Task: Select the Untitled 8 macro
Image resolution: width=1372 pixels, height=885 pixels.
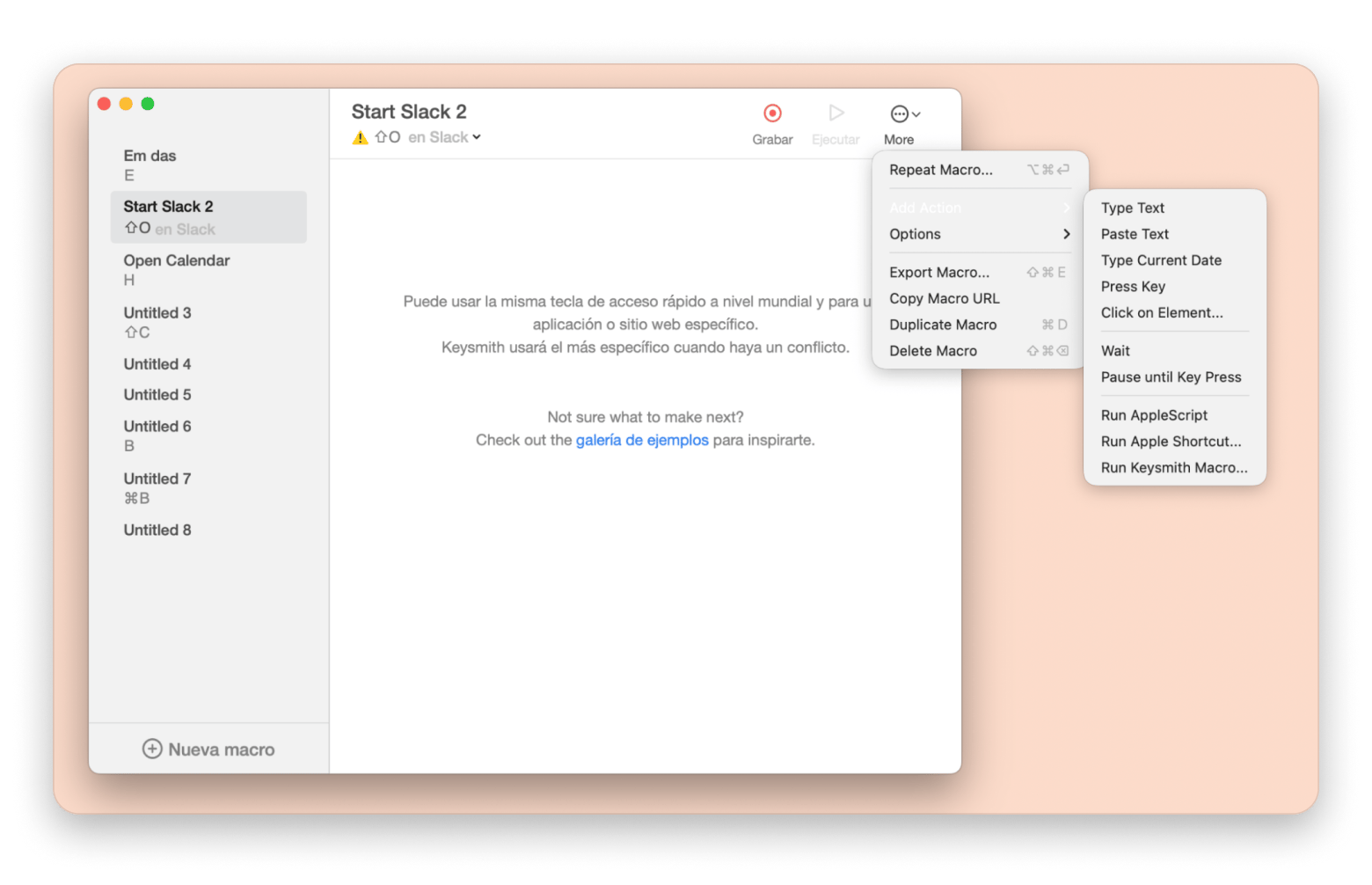Action: 208,530
